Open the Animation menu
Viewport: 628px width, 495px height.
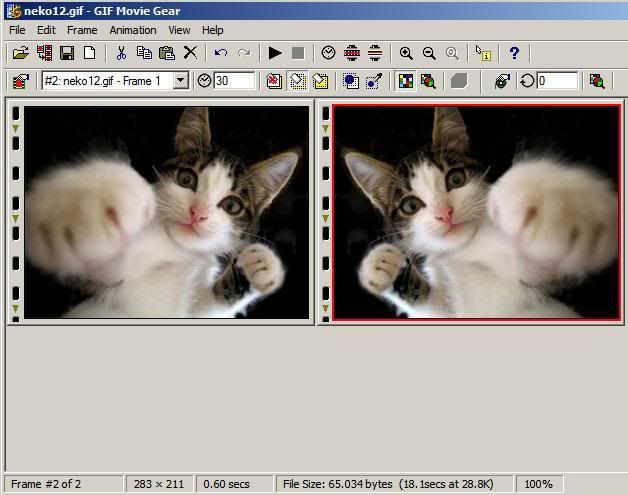[x=132, y=30]
